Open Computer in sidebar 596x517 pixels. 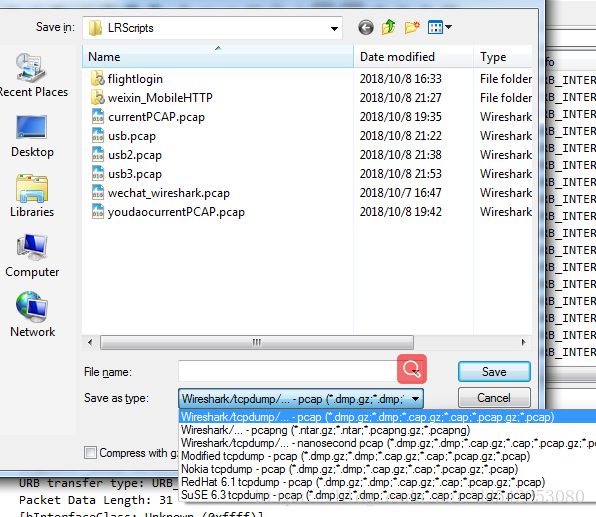32,256
